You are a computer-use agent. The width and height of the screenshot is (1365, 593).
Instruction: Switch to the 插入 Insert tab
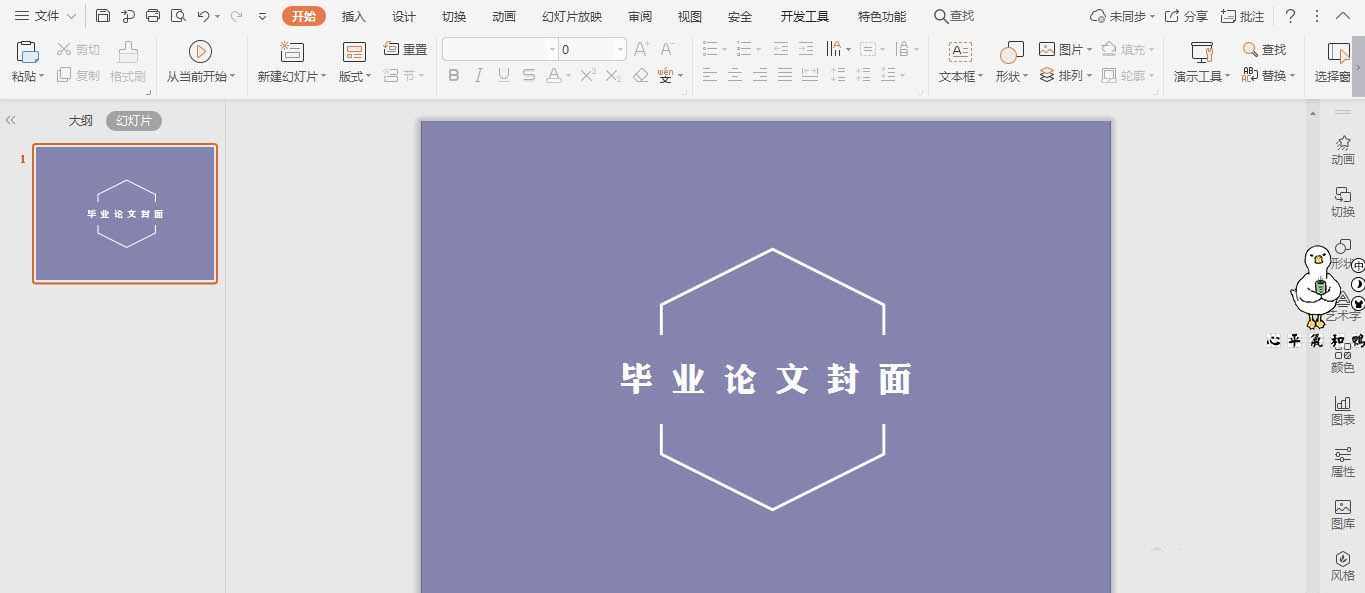pyautogui.click(x=354, y=16)
